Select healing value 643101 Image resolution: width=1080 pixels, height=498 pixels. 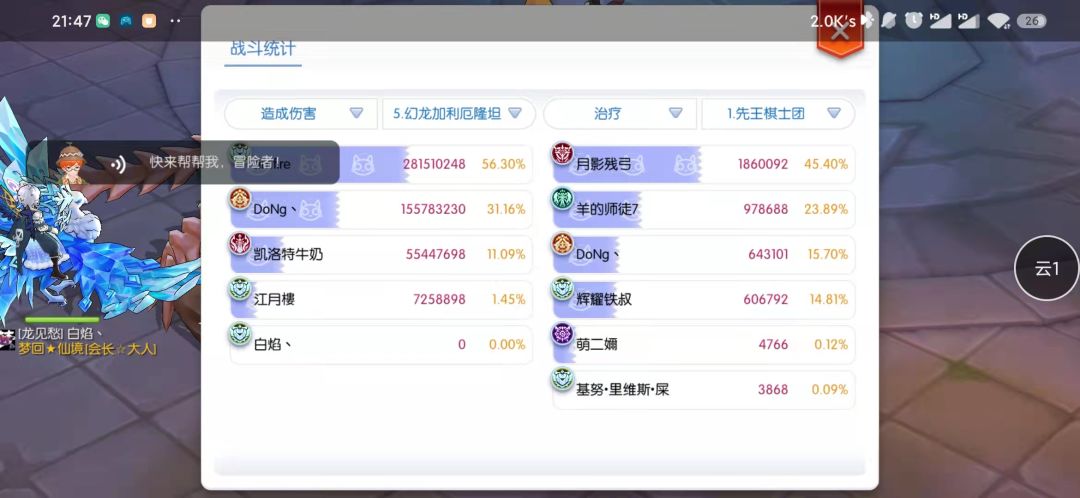point(768,254)
